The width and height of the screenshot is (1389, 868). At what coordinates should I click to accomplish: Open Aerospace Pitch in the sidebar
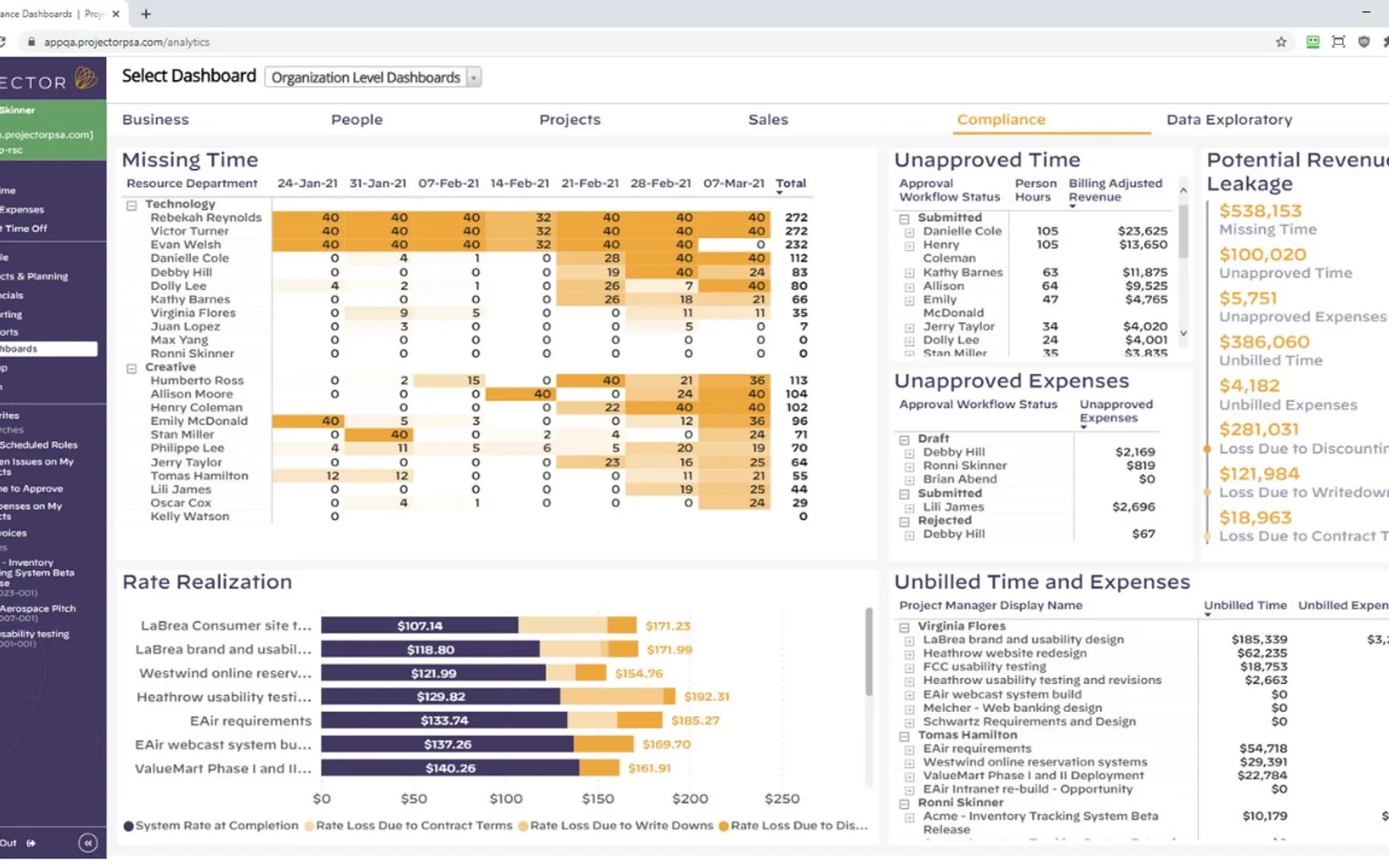38,608
